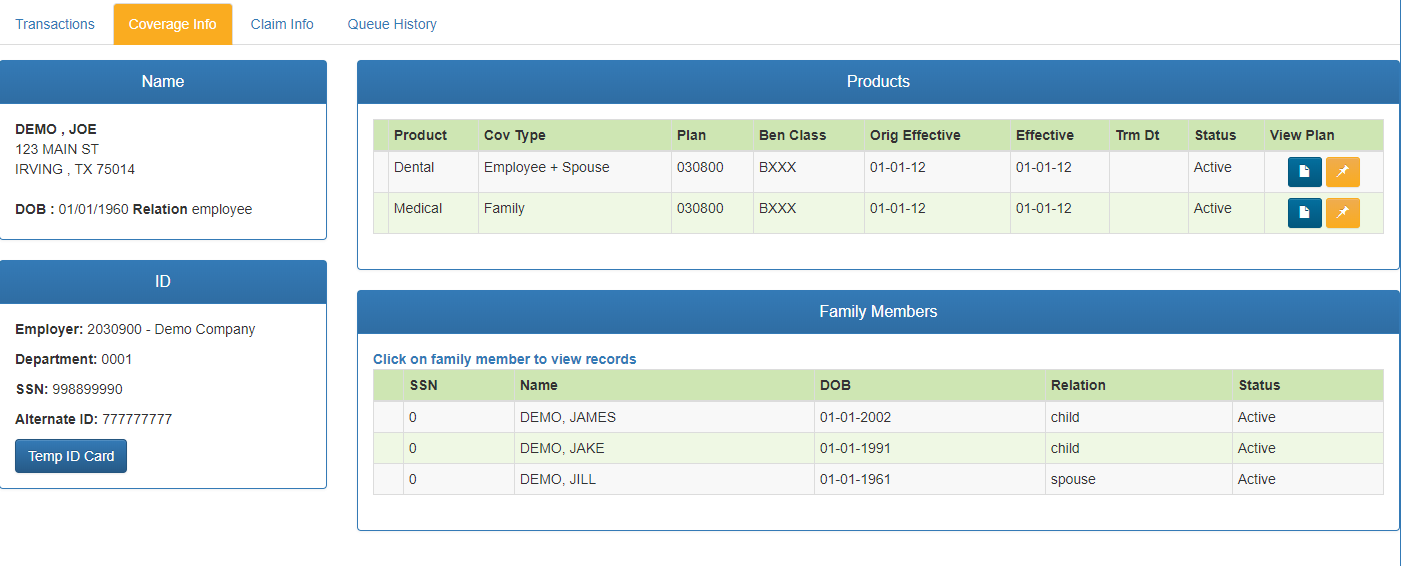Select the Dental product row
The height and width of the screenshot is (566, 1401).
click(x=414, y=167)
